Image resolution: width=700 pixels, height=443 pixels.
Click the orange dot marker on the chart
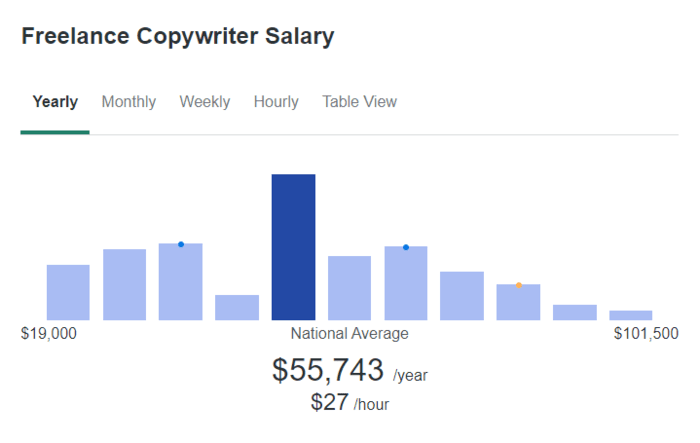tap(518, 285)
